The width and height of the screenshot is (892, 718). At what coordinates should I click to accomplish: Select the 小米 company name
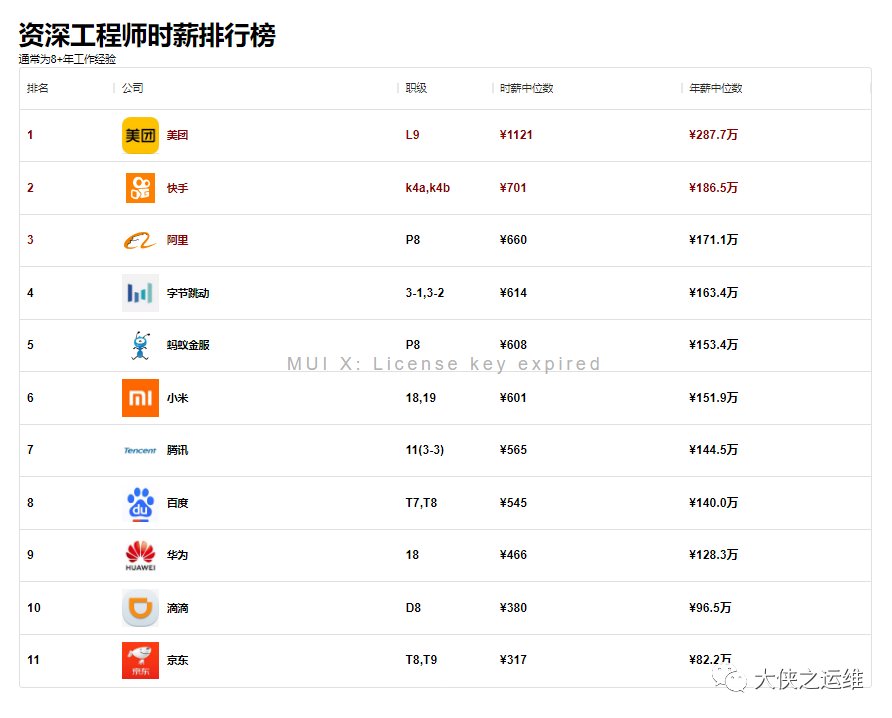pos(177,398)
